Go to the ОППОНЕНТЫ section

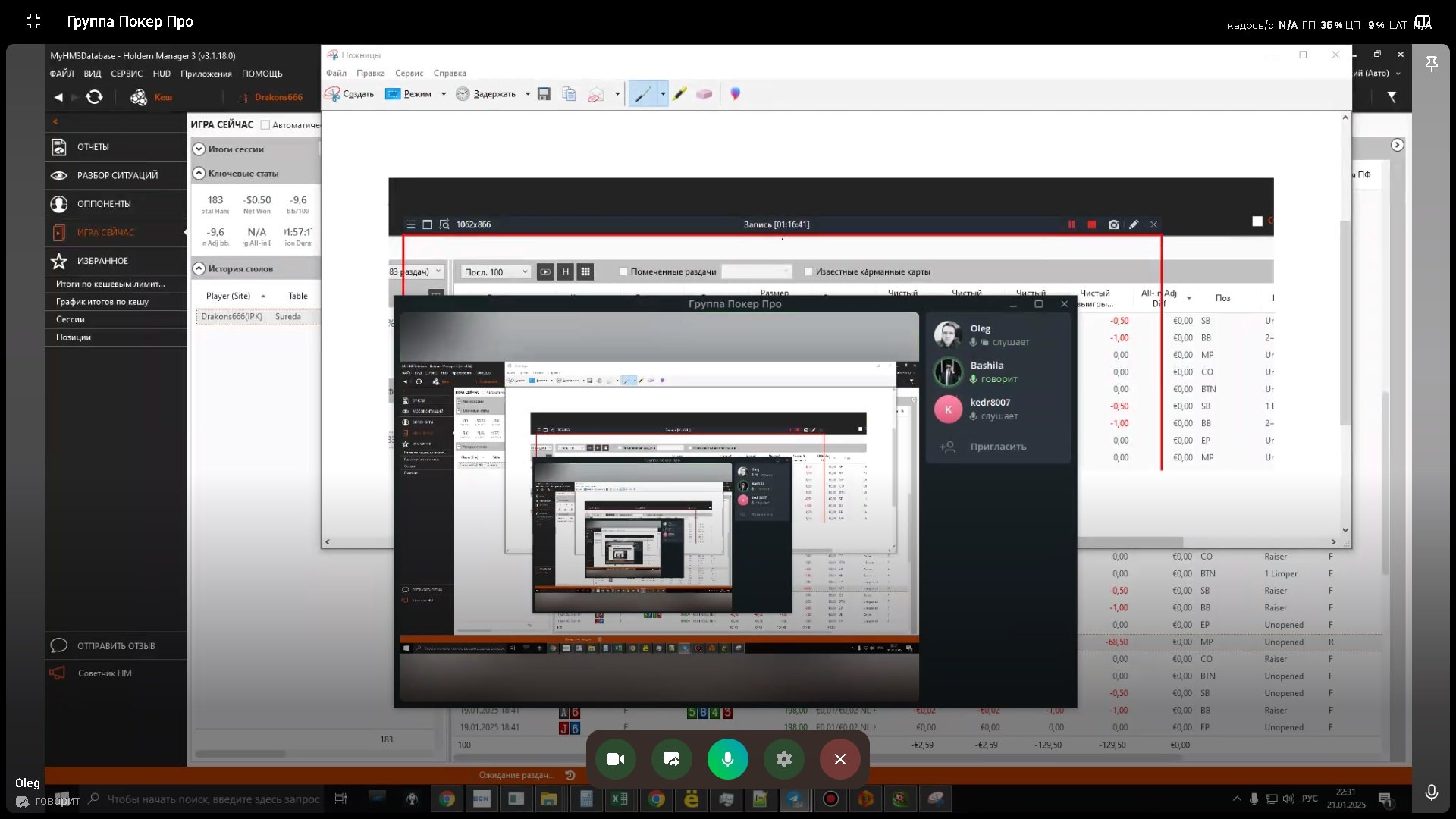point(115,204)
